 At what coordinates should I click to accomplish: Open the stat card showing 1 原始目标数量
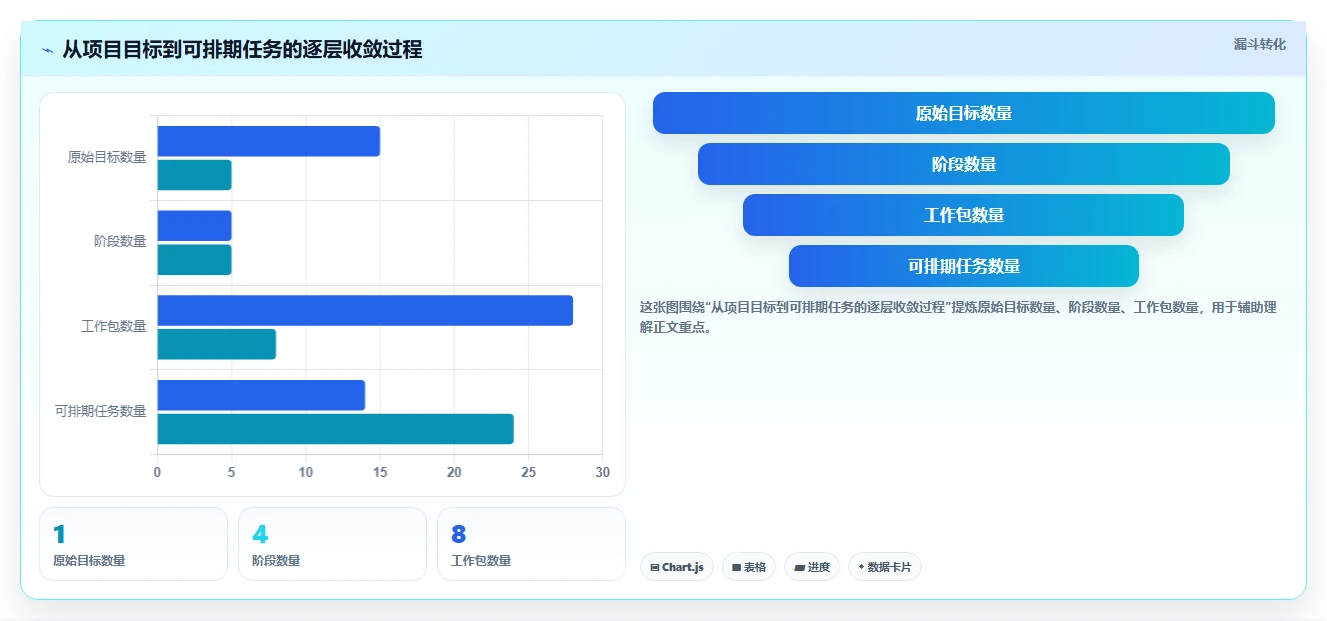coord(134,544)
